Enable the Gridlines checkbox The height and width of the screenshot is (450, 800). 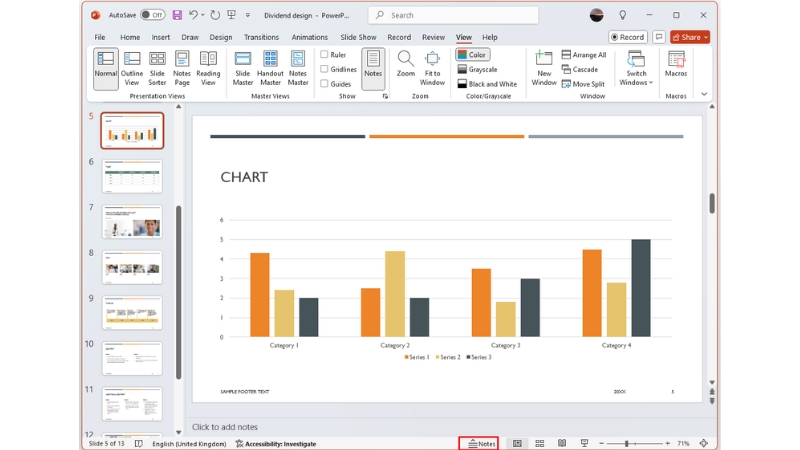[324, 69]
